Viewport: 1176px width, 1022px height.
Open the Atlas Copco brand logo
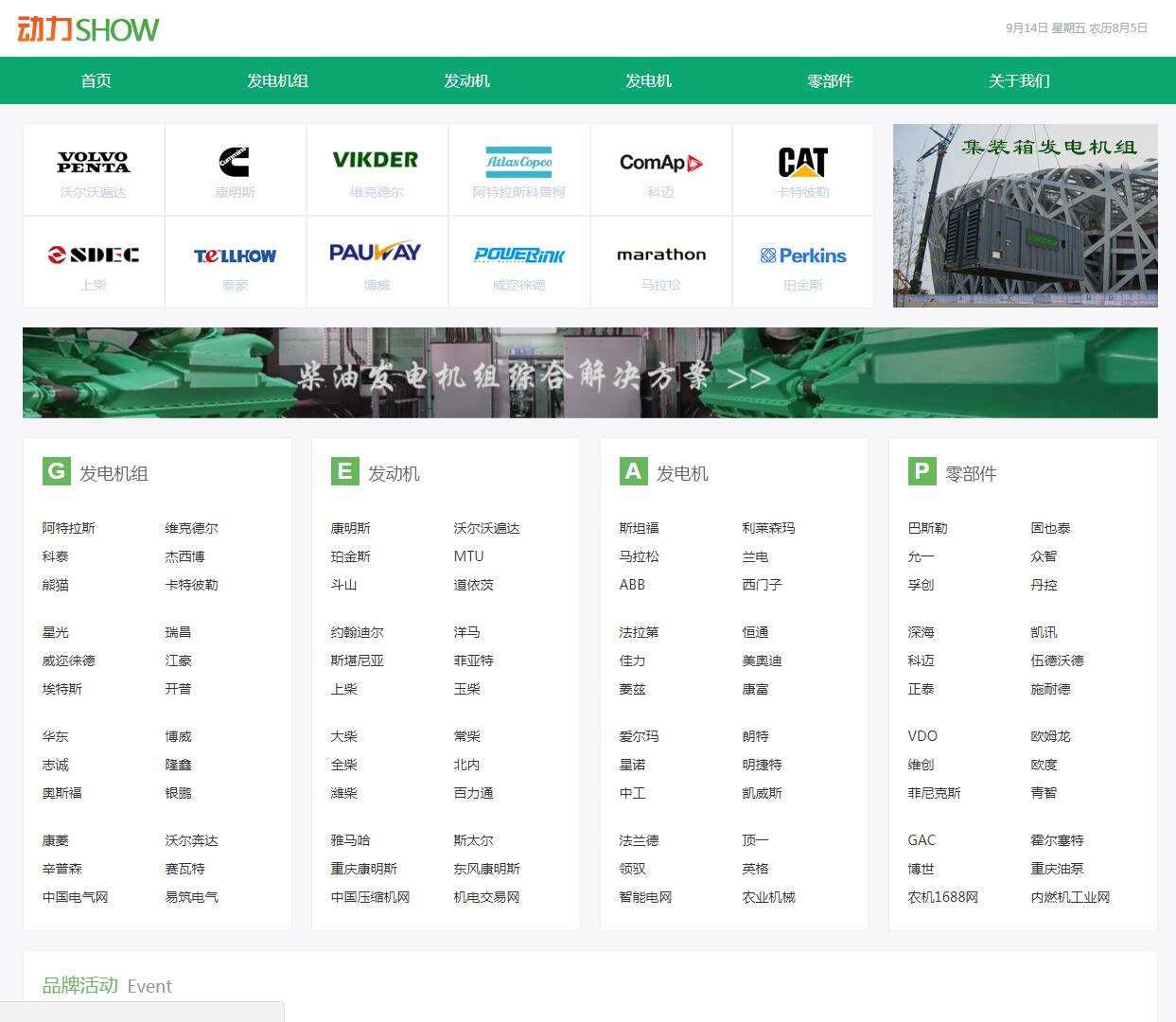[518, 162]
